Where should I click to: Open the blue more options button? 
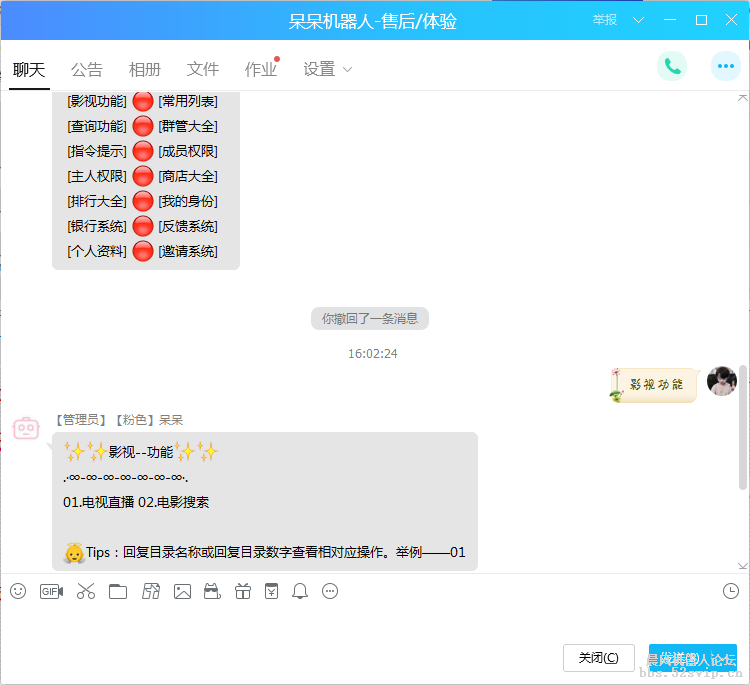(726, 66)
